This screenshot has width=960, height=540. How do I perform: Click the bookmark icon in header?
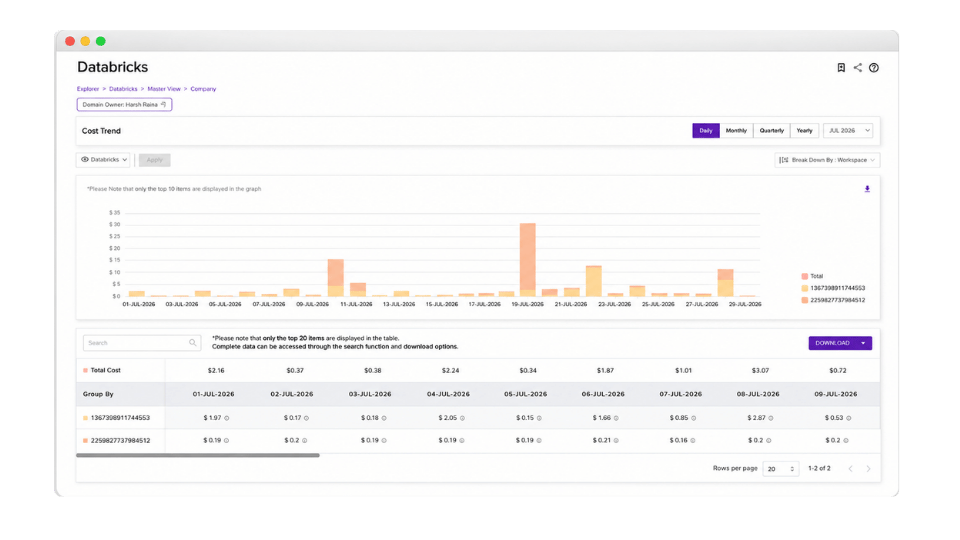841,68
